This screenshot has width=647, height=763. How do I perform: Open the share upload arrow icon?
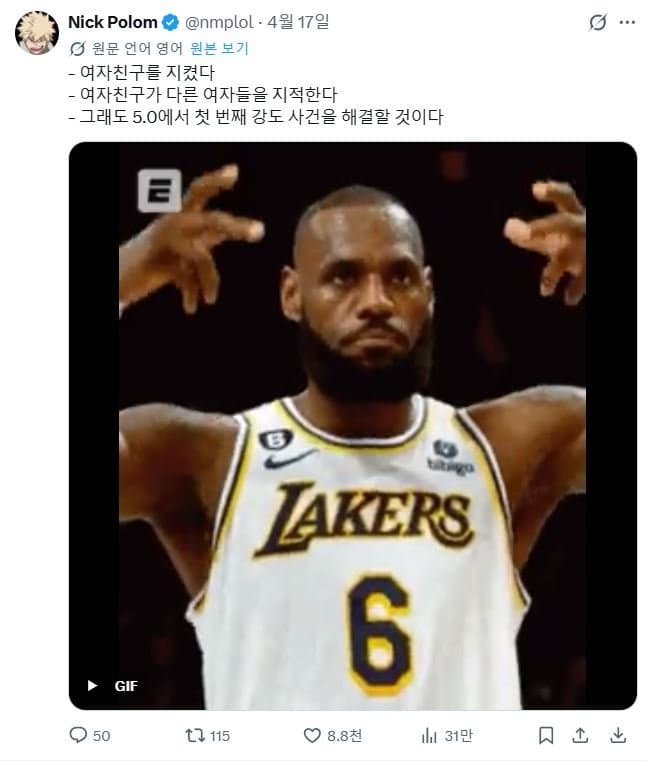[580, 735]
